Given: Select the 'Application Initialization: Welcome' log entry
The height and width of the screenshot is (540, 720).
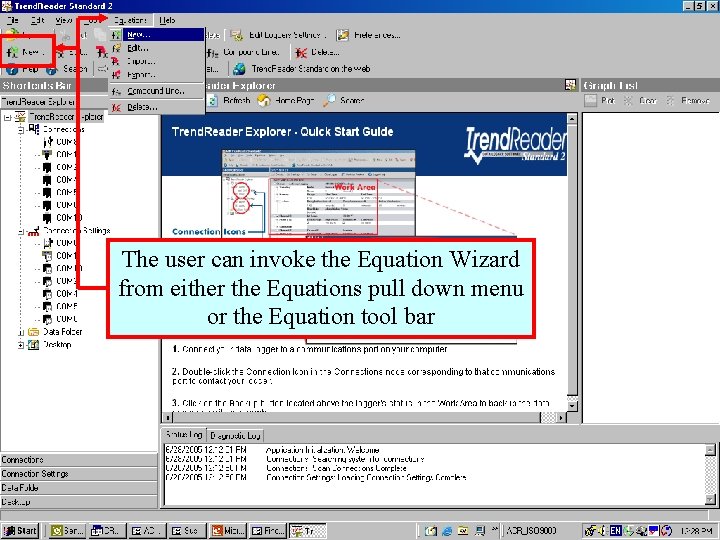Looking at the screenshot, I should pos(323,450).
